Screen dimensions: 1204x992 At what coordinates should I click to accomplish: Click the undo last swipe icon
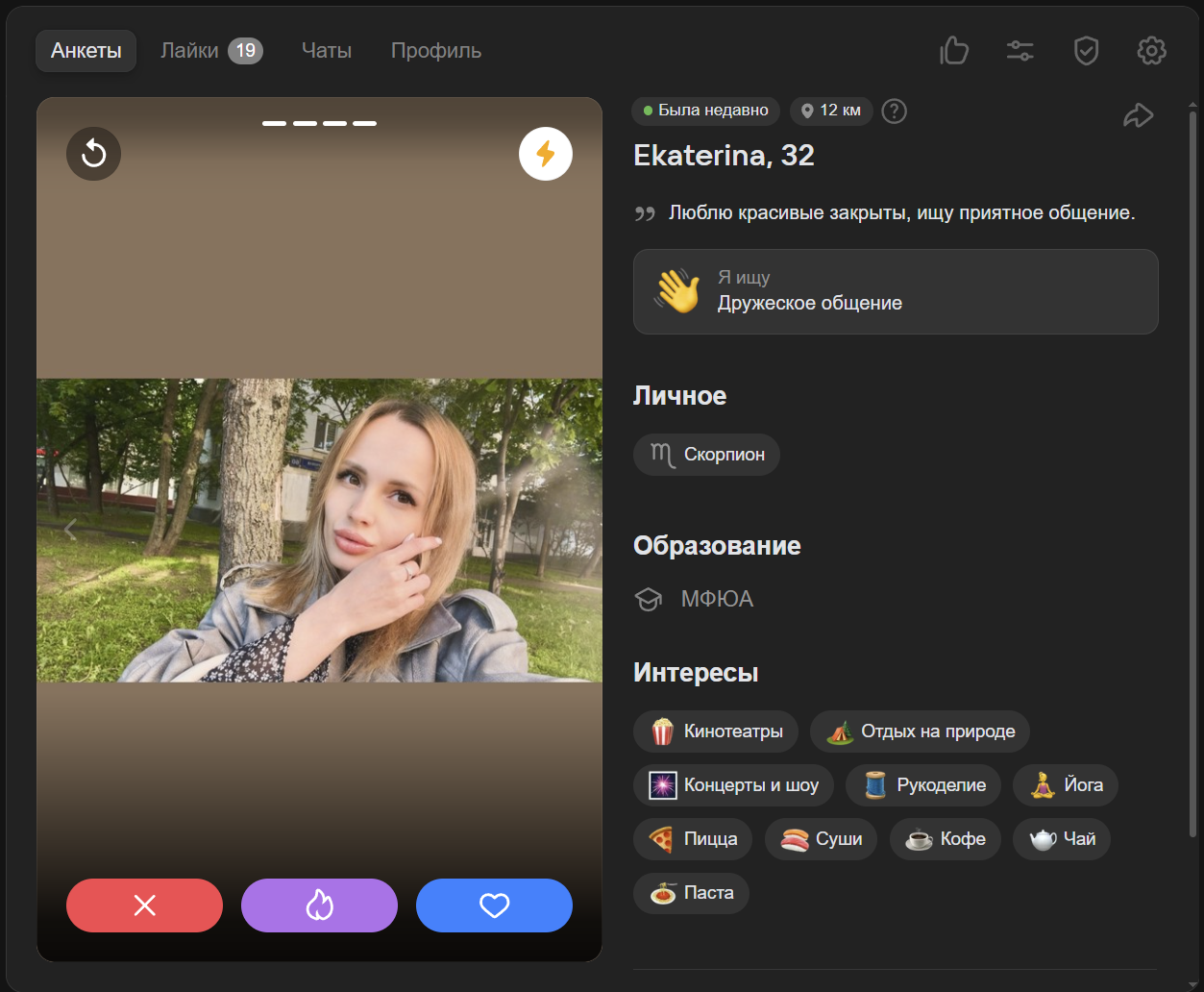point(93,154)
